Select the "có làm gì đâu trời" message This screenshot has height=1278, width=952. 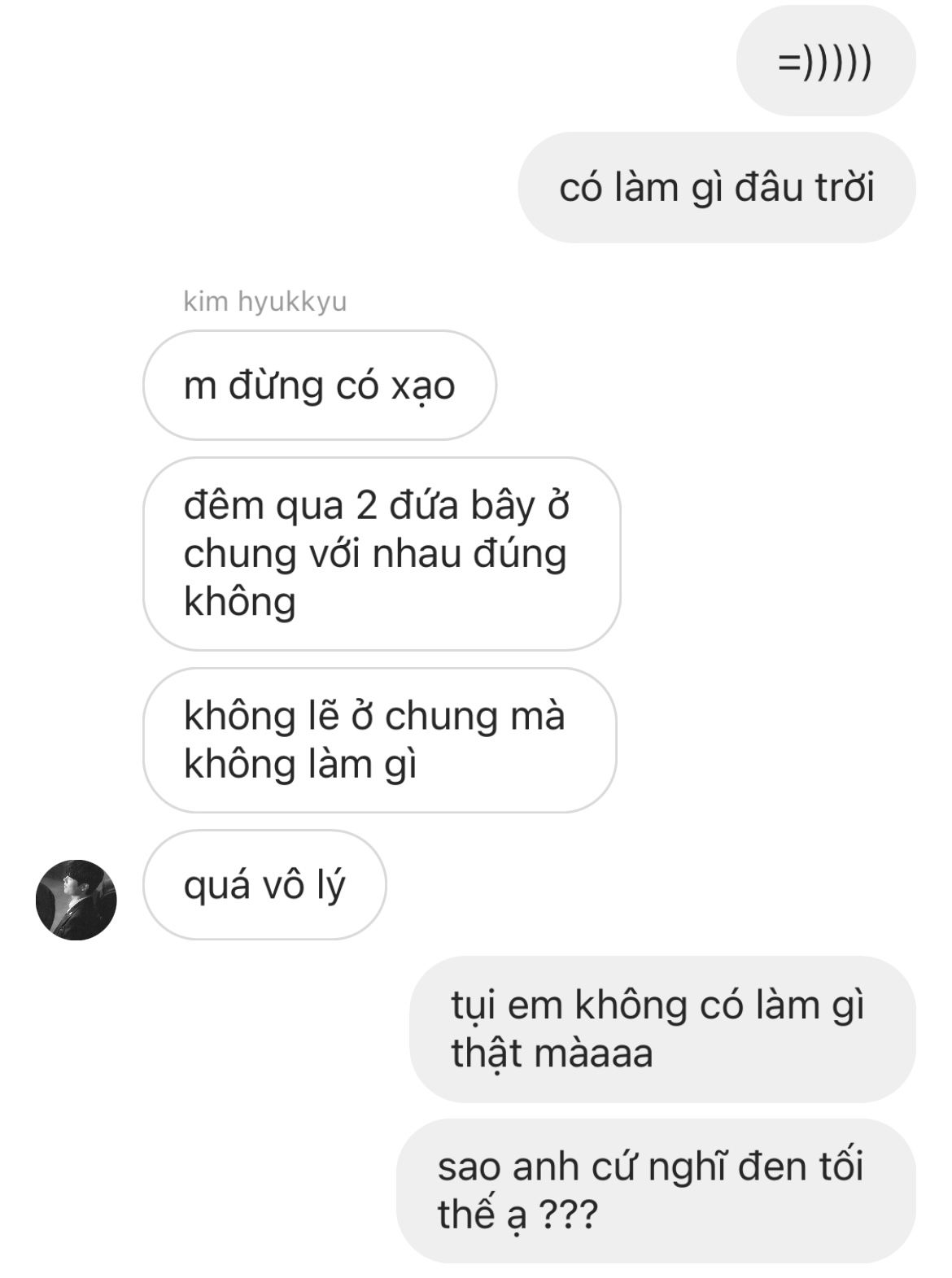(x=717, y=188)
